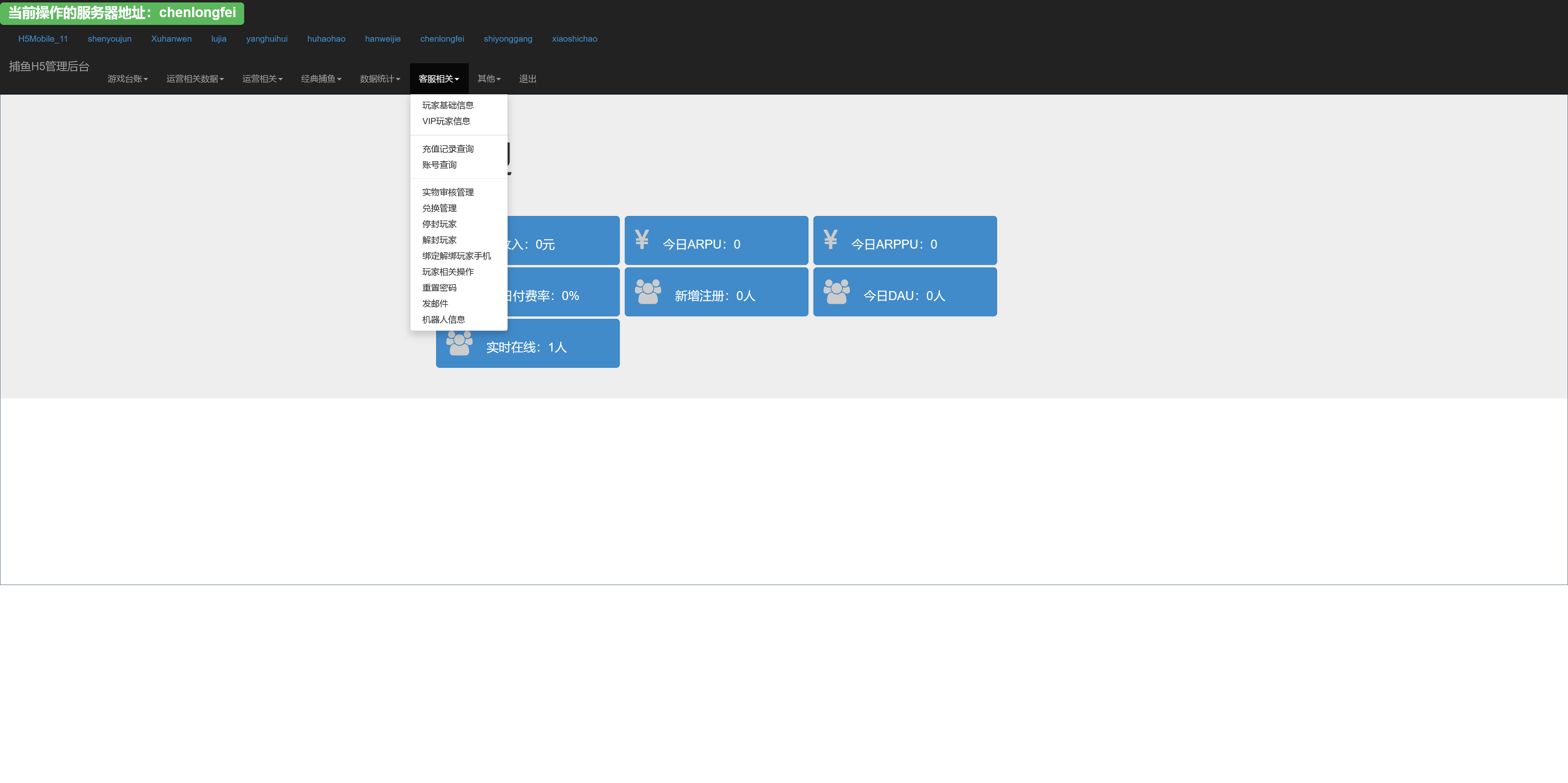Choose 充值记录查询 menu item

[x=448, y=149]
